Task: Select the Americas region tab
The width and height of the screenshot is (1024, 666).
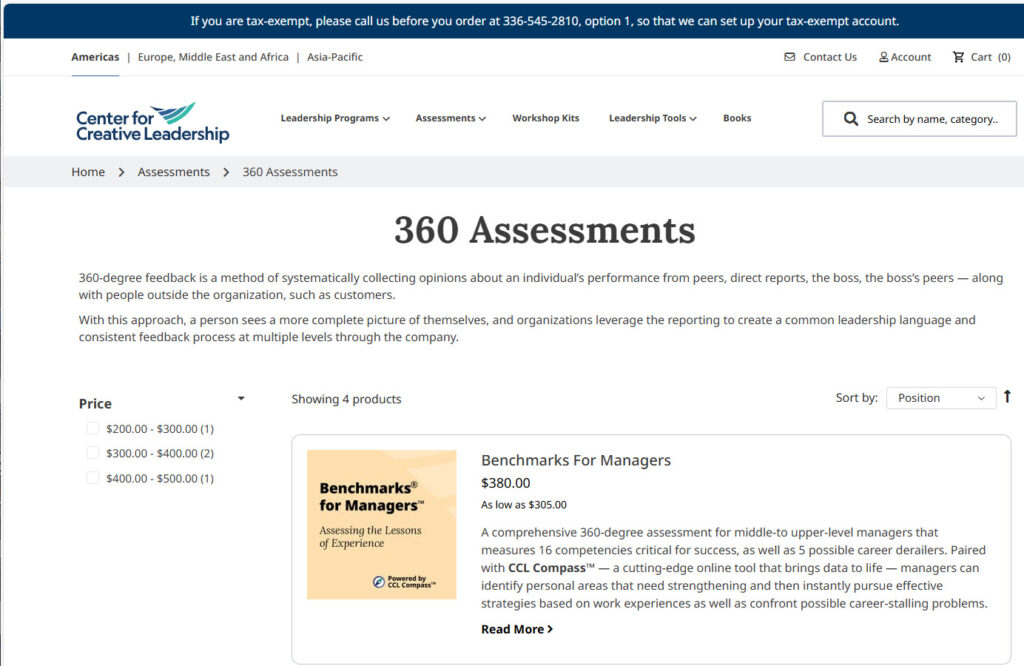Action: click(x=95, y=57)
